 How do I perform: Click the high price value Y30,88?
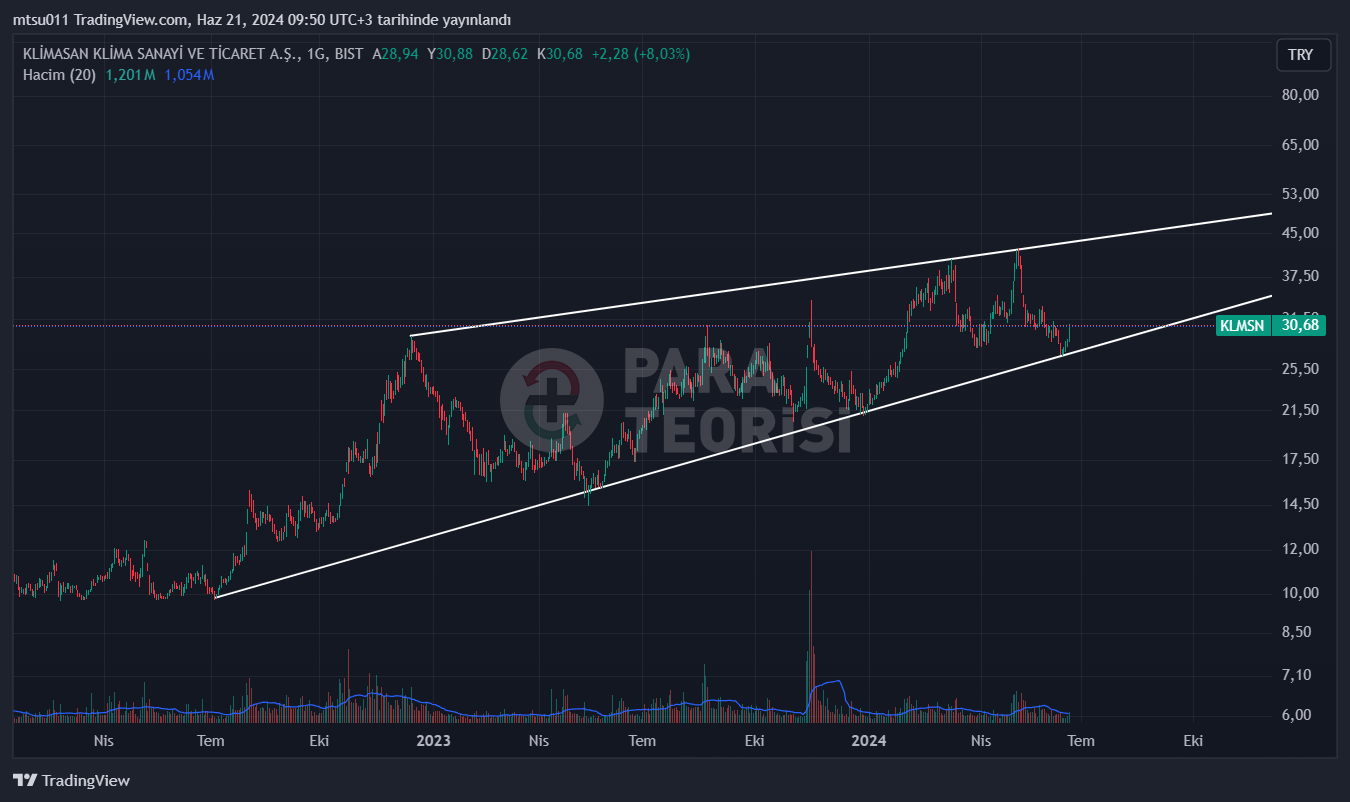point(450,54)
